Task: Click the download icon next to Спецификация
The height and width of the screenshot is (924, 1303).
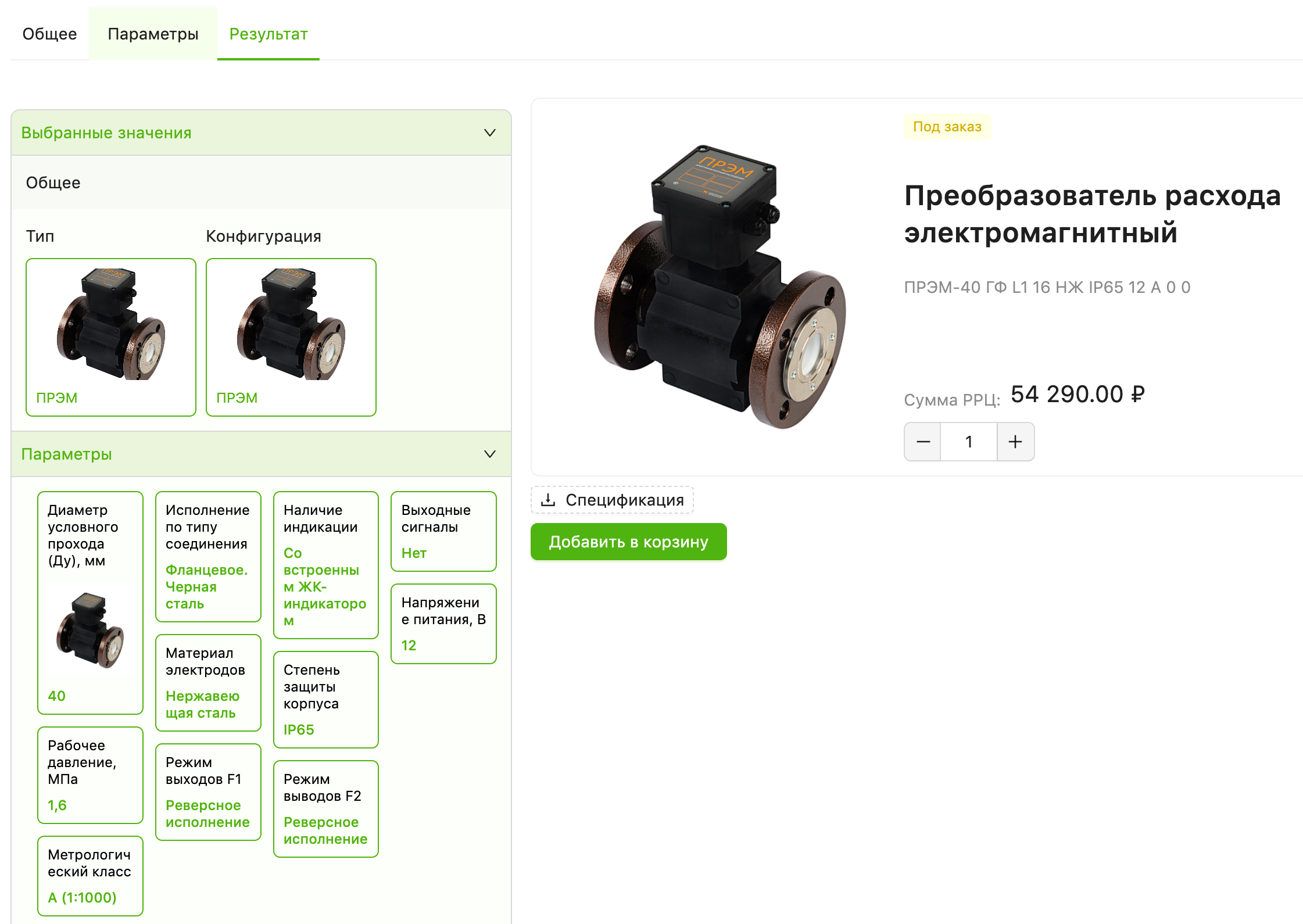Action: (x=548, y=500)
